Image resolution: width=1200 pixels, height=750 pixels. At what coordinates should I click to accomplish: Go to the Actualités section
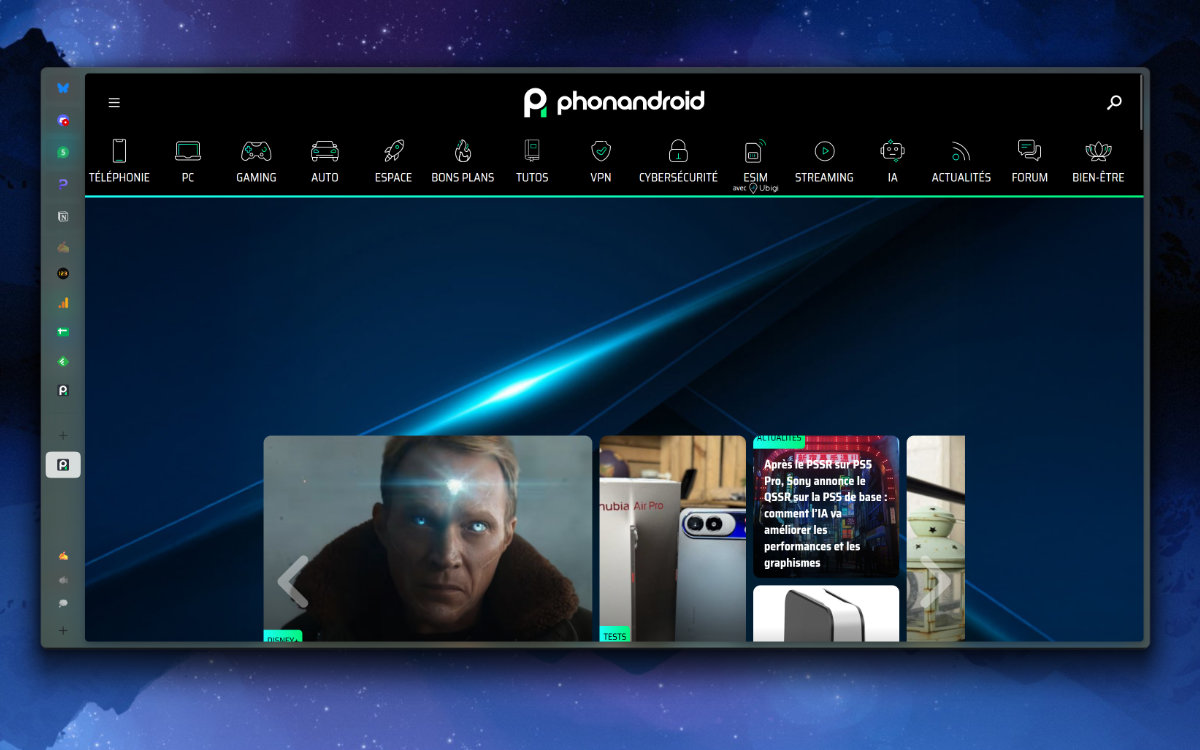click(961, 161)
